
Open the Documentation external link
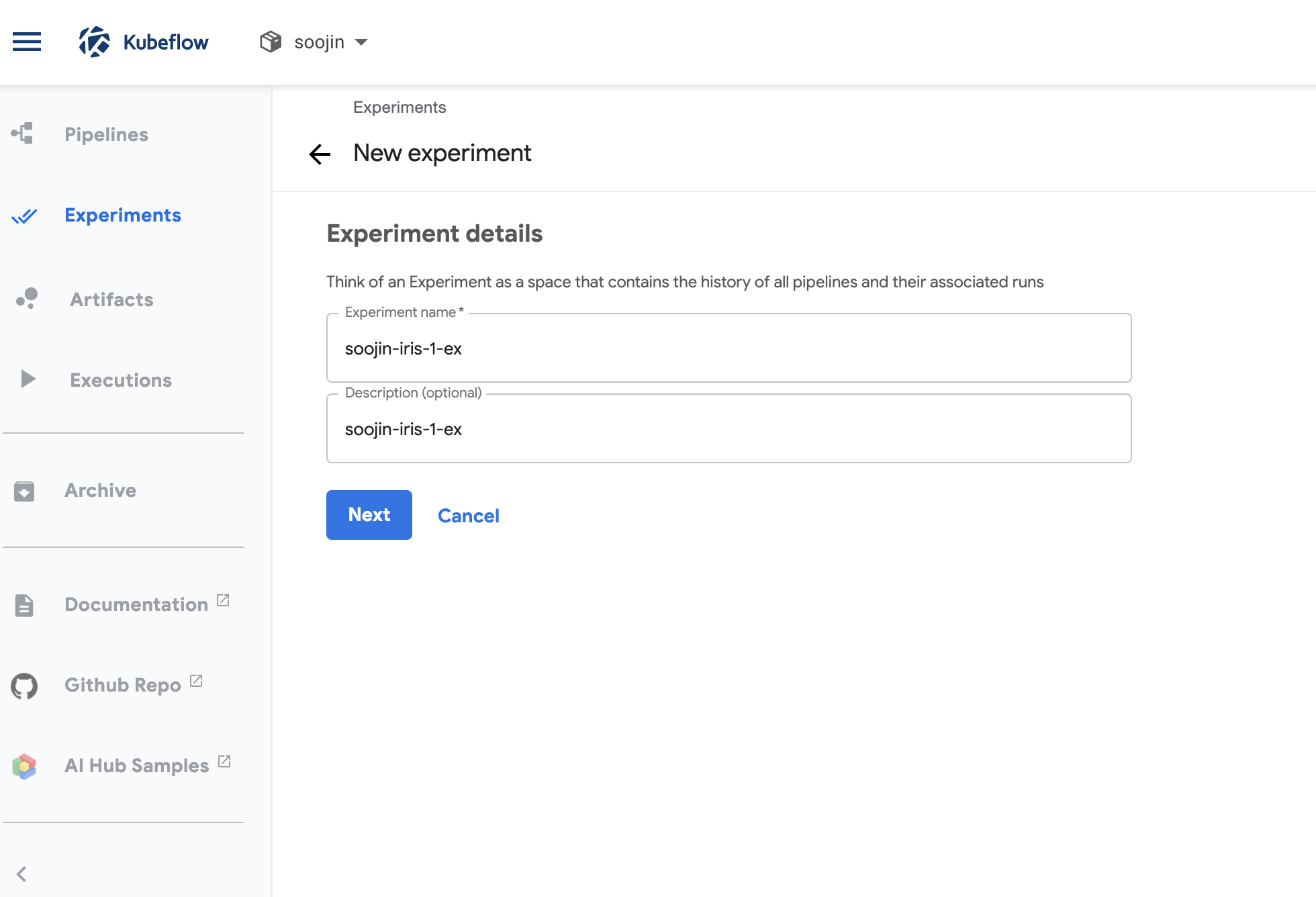click(x=136, y=604)
